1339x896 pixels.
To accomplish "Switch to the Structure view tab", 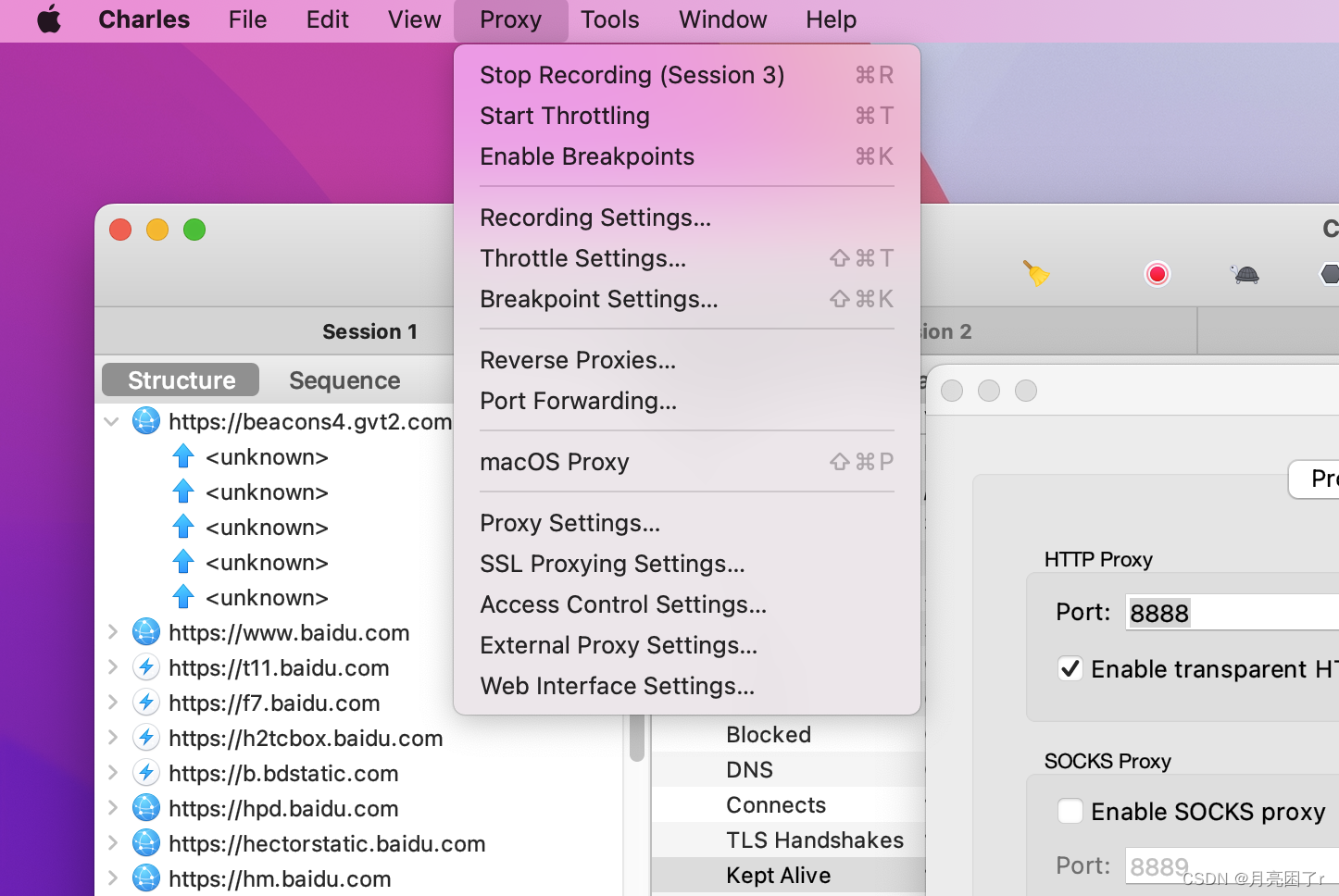I will coord(181,380).
